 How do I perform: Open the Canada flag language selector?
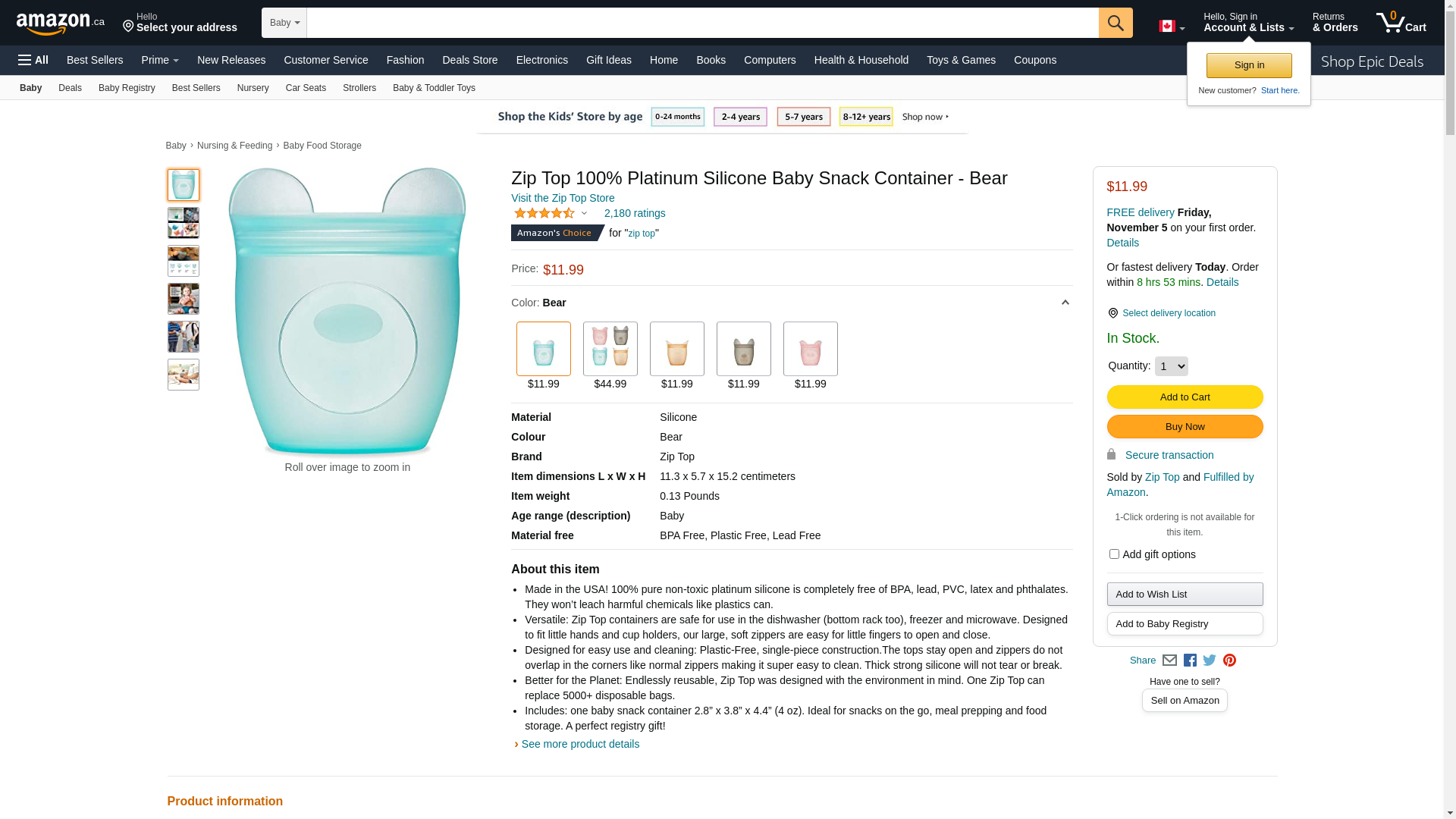pos(1172,27)
